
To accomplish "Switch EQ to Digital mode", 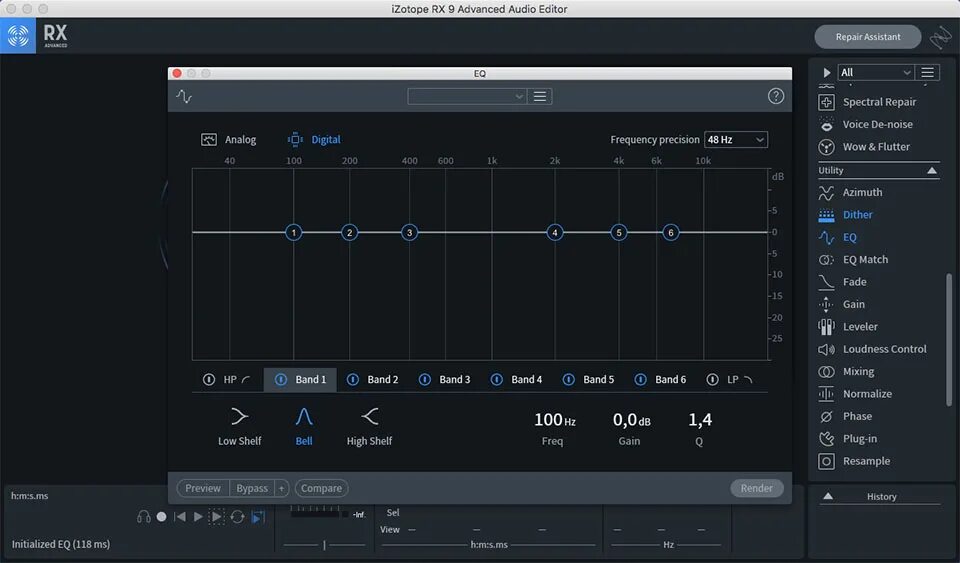I will pos(314,140).
